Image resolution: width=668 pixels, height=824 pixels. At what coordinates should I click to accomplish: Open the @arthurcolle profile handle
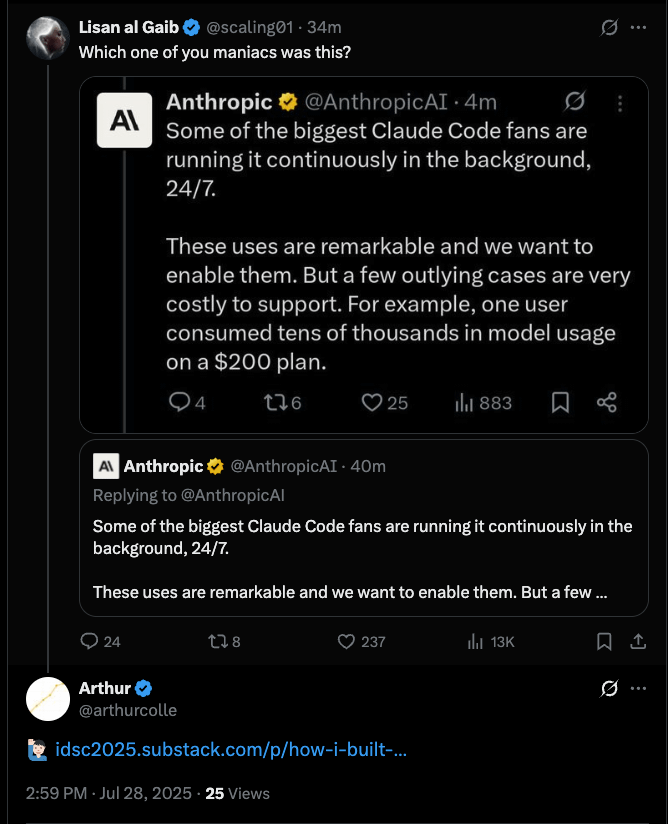[x=128, y=710]
